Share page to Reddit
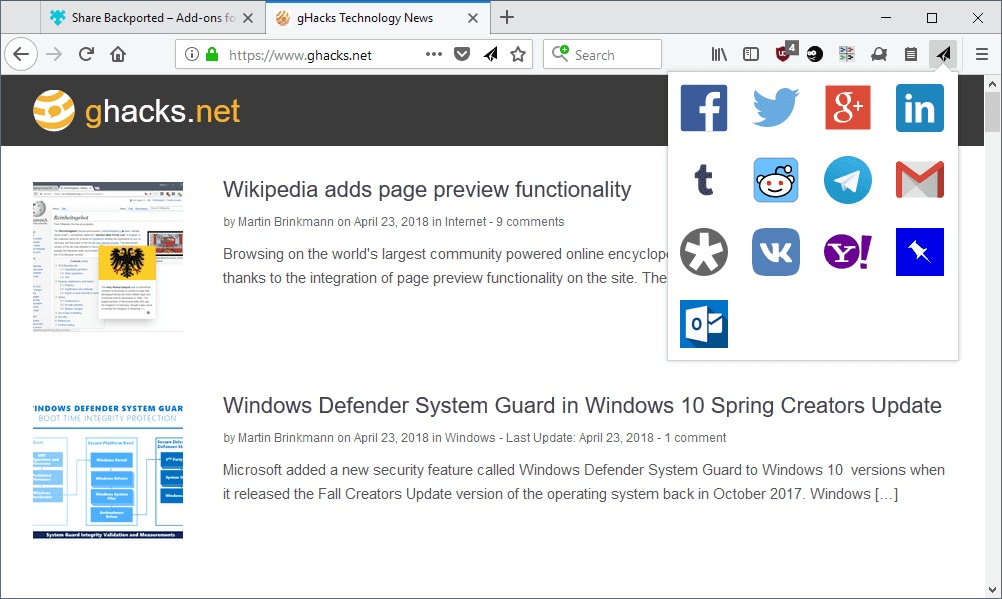The width and height of the screenshot is (1002, 599). coord(776,180)
